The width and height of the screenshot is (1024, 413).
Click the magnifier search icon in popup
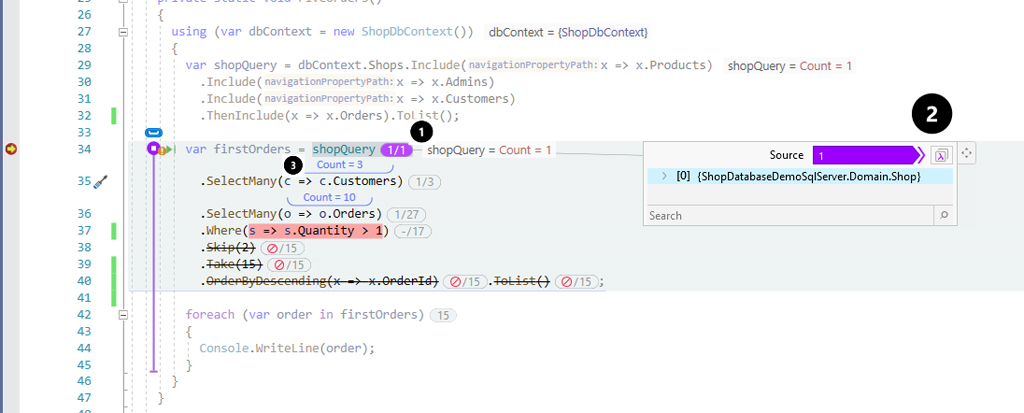point(944,215)
